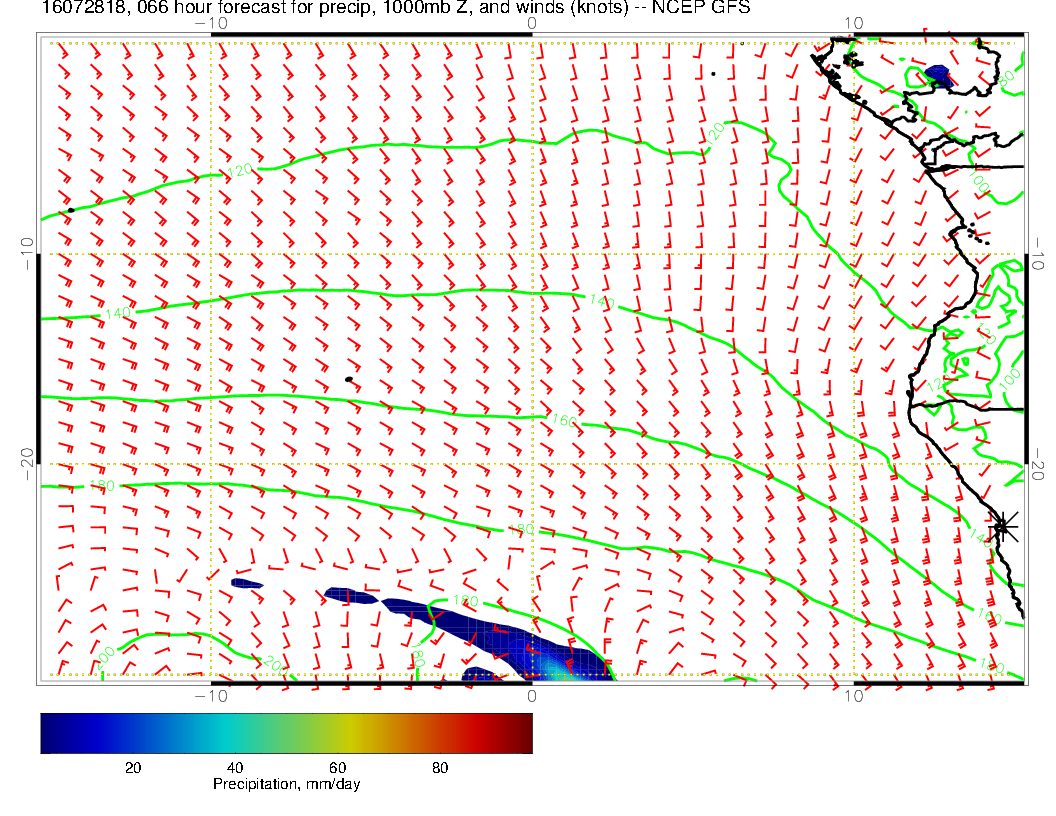The width and height of the screenshot is (1056, 816).
Task: Click the green 160 contour label near zero longitude
Action: pyautogui.click(x=564, y=422)
